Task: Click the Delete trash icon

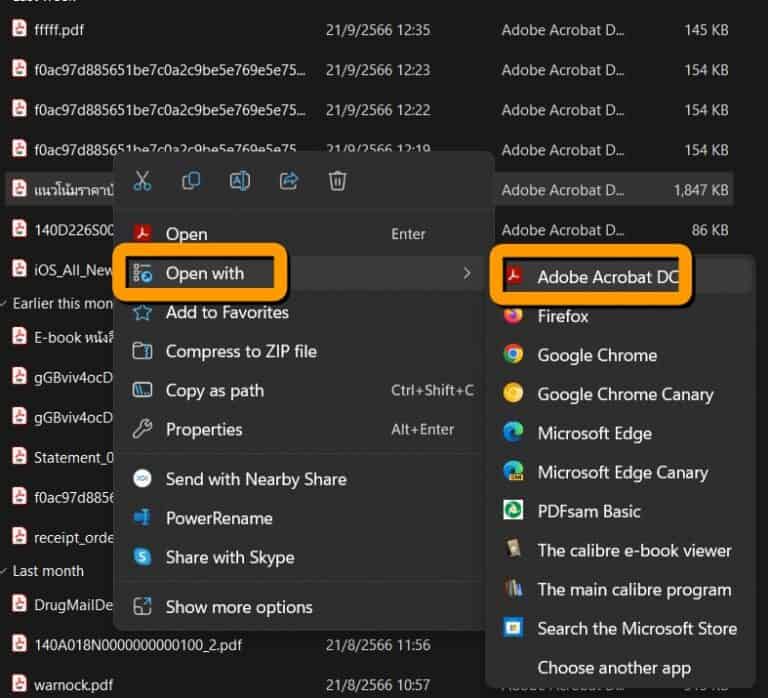Action: tap(337, 181)
